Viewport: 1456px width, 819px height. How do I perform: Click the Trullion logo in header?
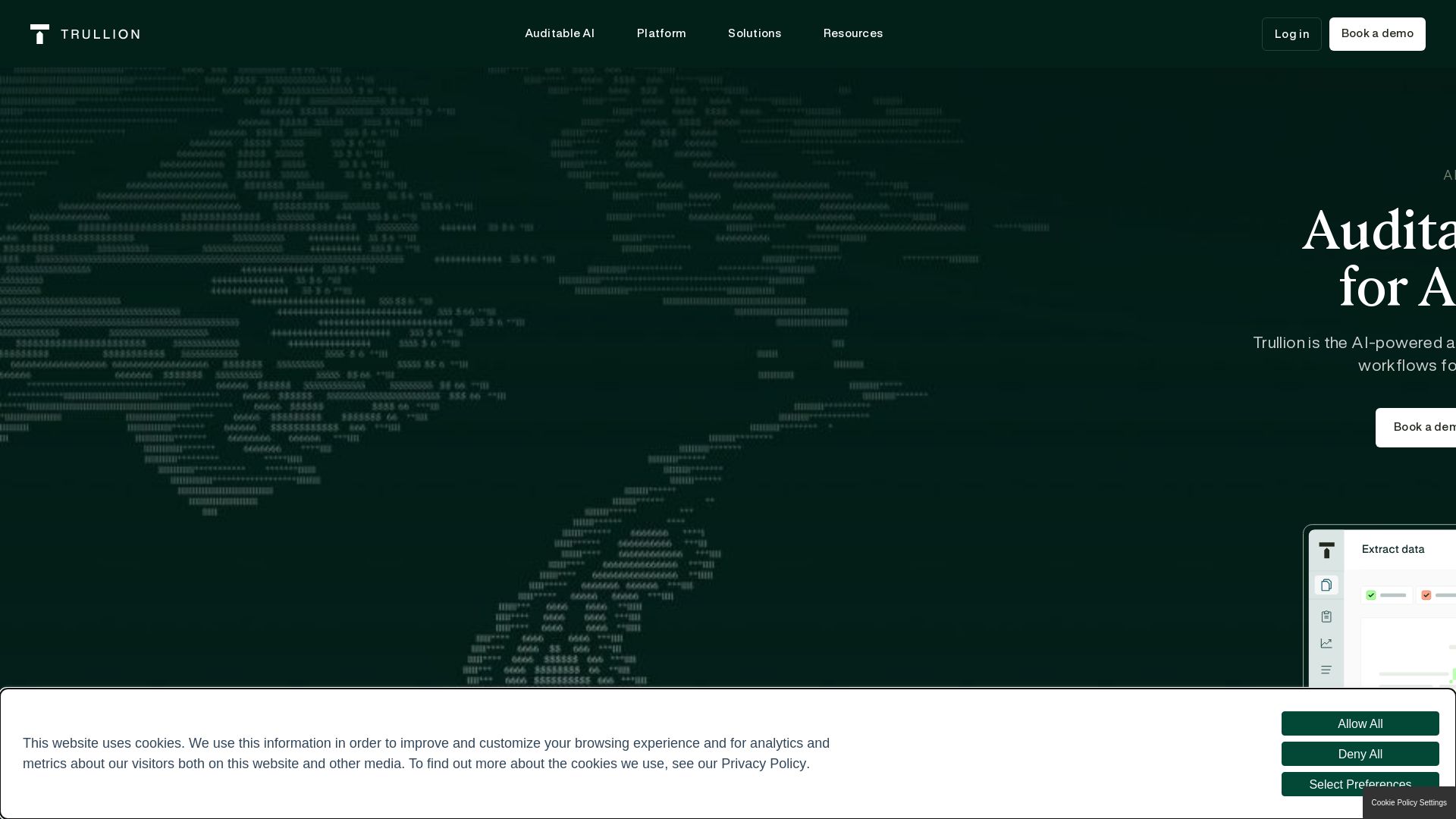(85, 34)
